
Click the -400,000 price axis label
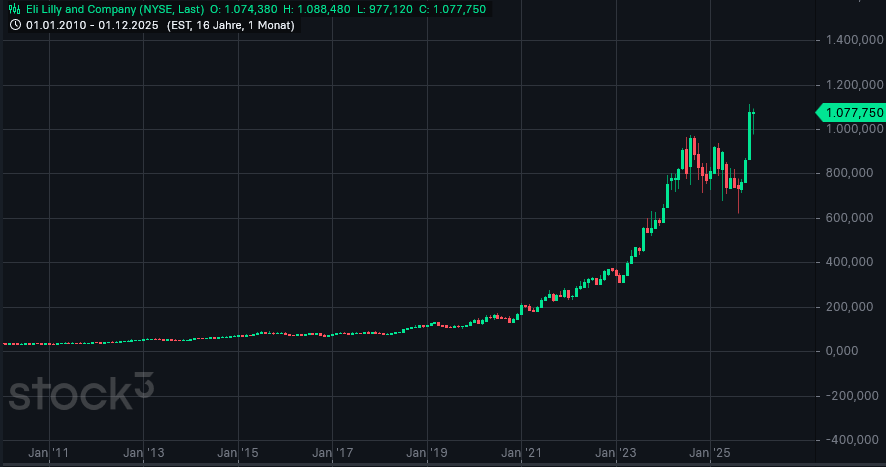tap(852, 438)
